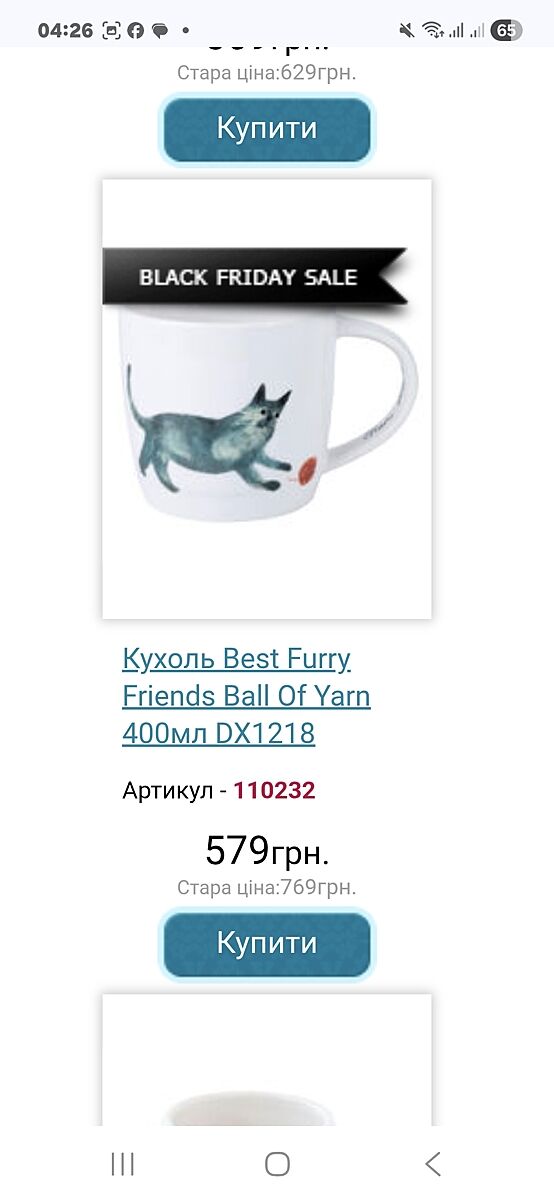
Task: Tap the muted sound icon in status bar
Action: pyautogui.click(x=406, y=30)
